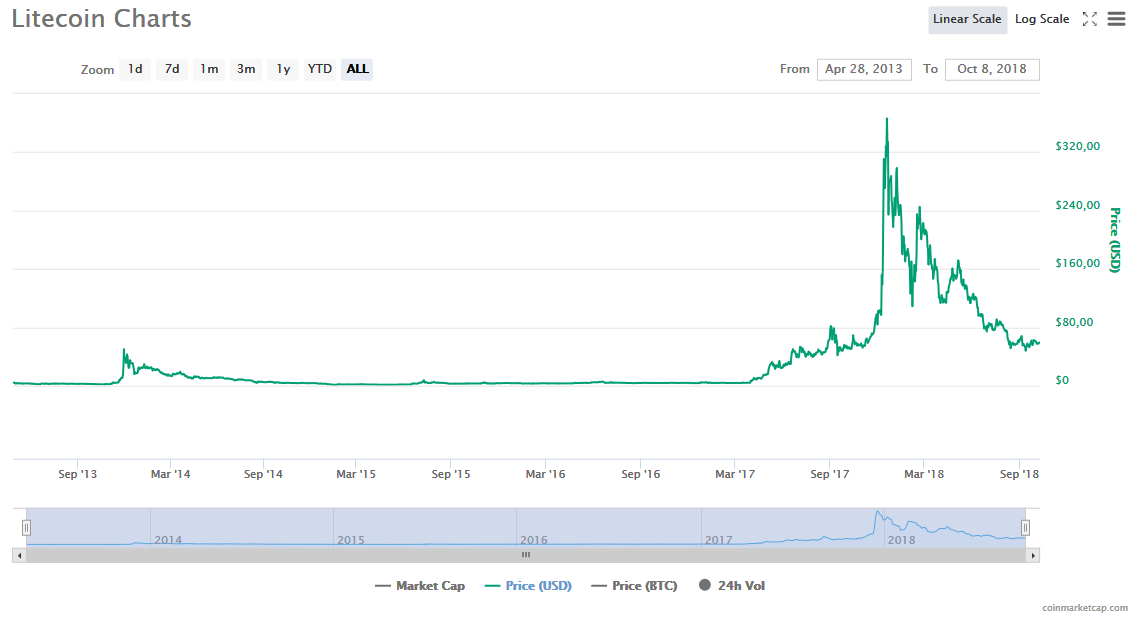Click 2017 label in the navigator
This screenshot has width=1145, height=629.
(x=719, y=540)
